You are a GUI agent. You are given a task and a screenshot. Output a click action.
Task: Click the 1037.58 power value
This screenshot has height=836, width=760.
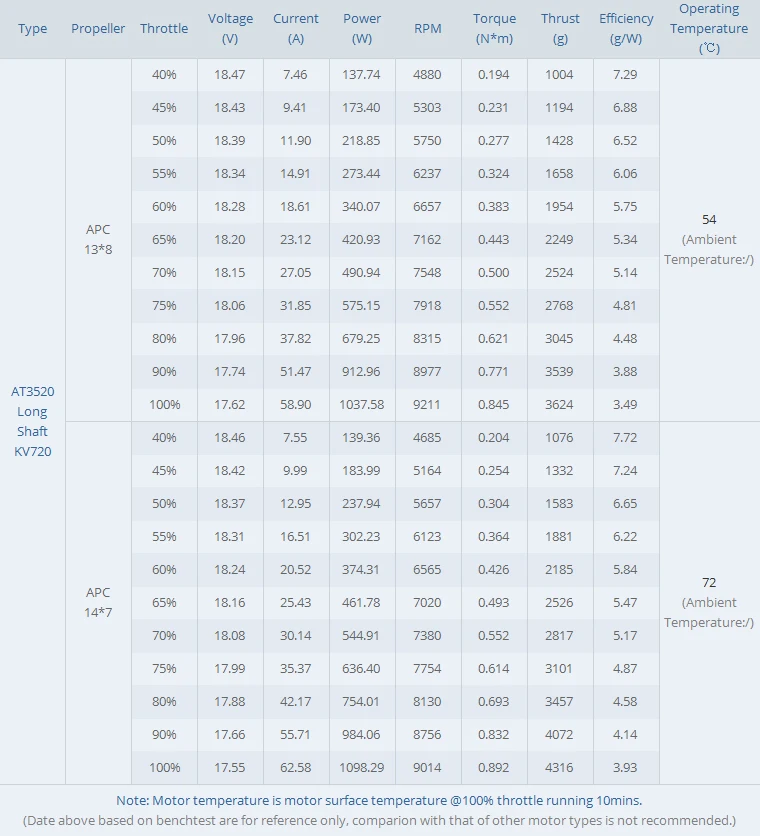point(362,405)
